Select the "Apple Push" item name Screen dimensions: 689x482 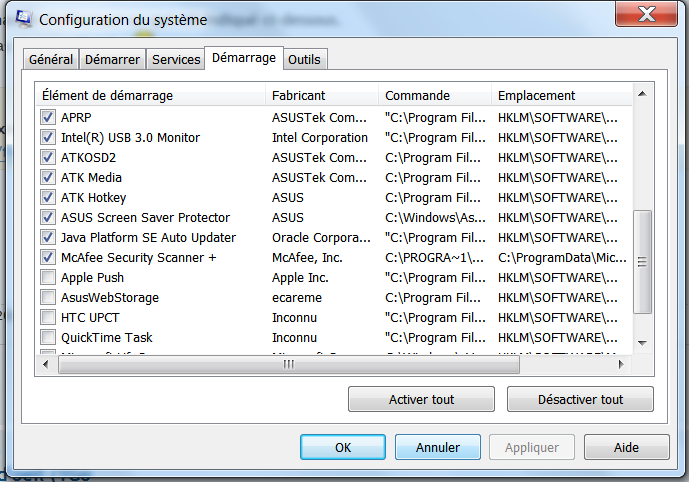click(x=92, y=278)
